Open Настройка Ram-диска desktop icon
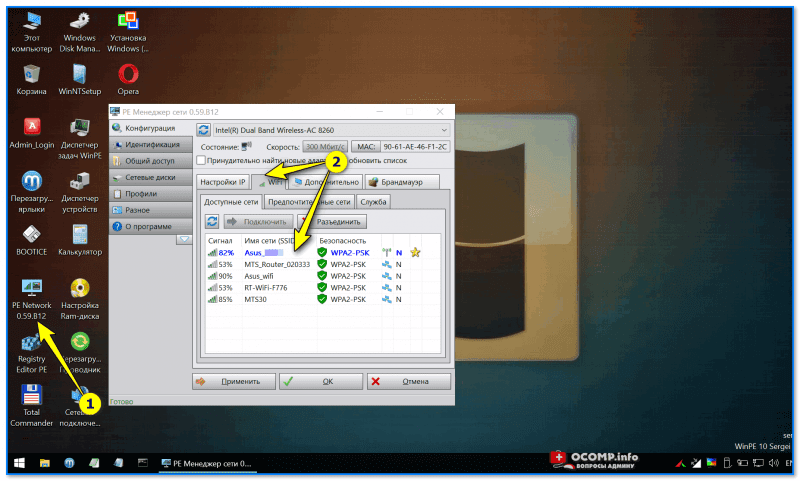The width and height of the screenshot is (800, 481). click(80, 299)
